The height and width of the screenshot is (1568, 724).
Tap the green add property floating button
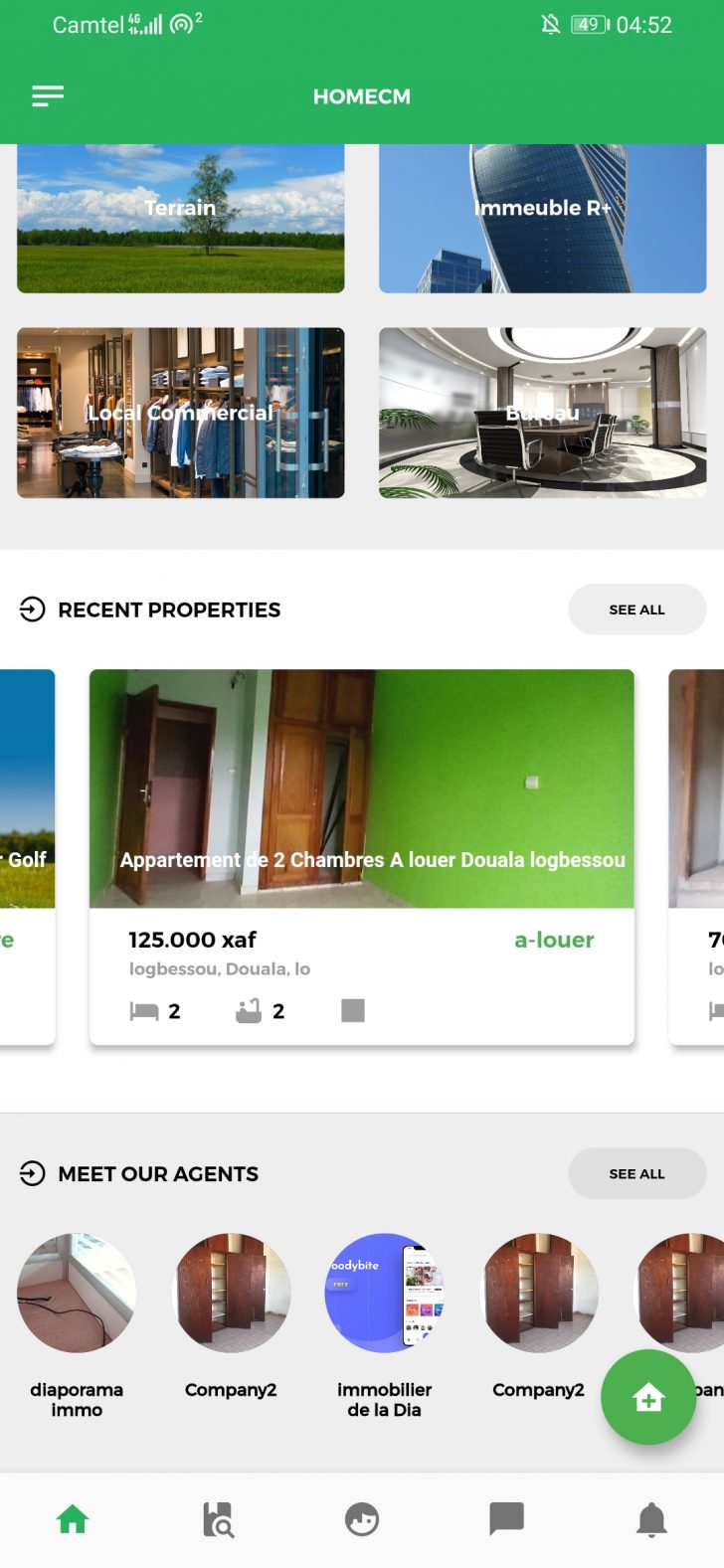[x=648, y=1397]
